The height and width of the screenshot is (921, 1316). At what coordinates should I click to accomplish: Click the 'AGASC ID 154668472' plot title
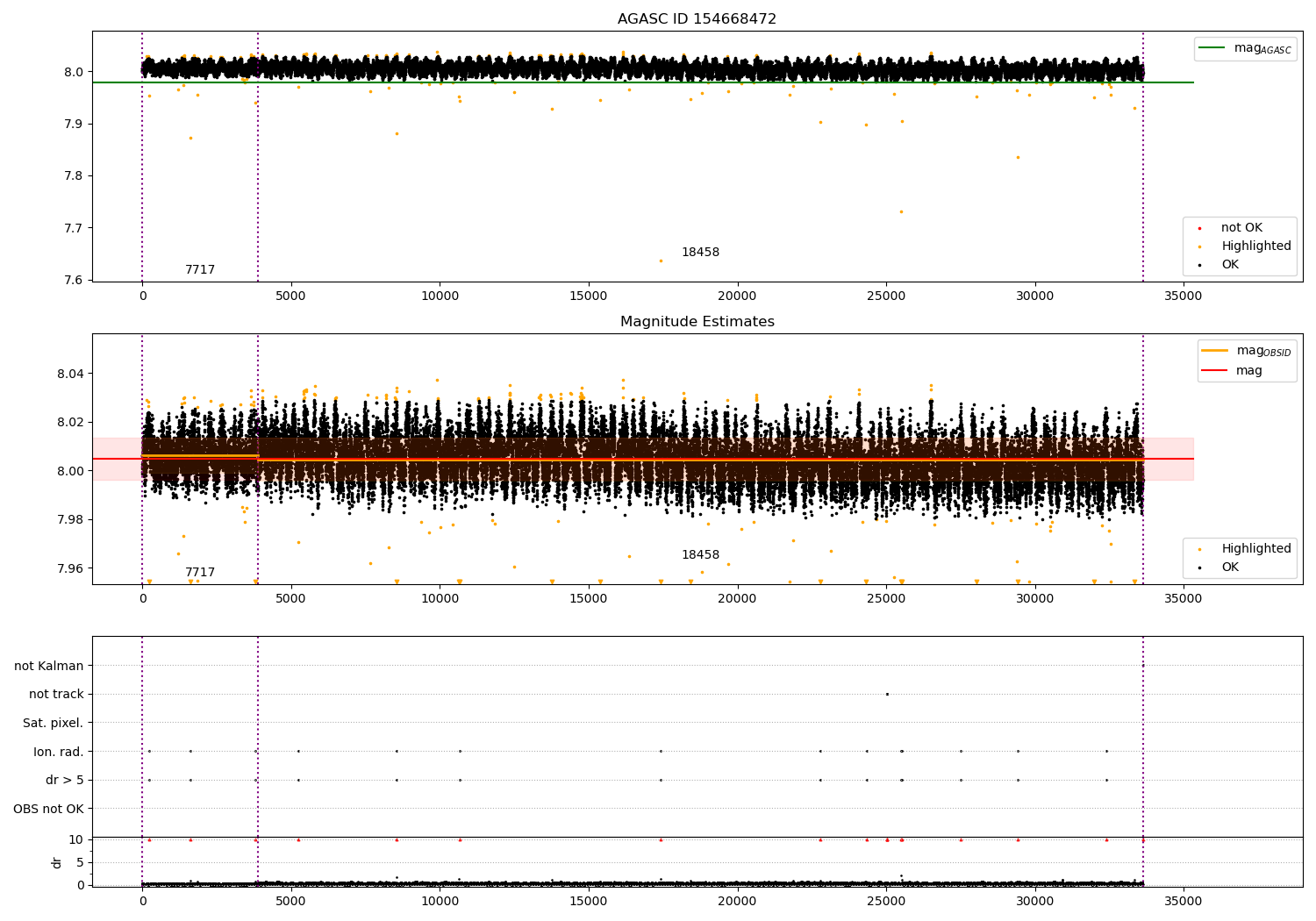click(x=697, y=19)
